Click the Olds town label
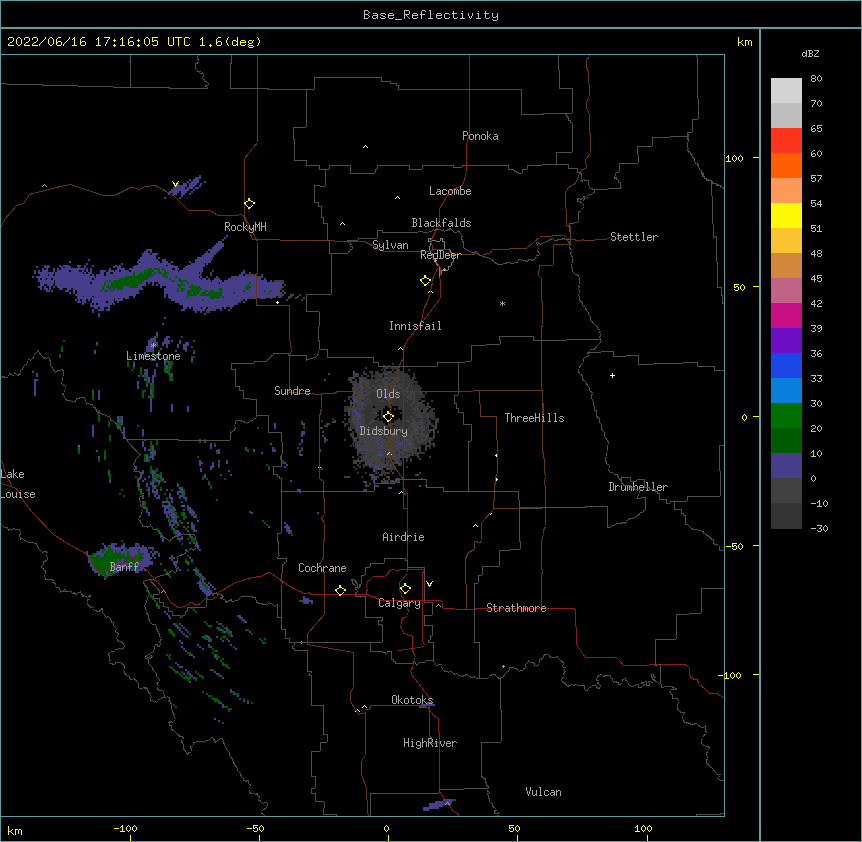The image size is (862, 842). 388,394
